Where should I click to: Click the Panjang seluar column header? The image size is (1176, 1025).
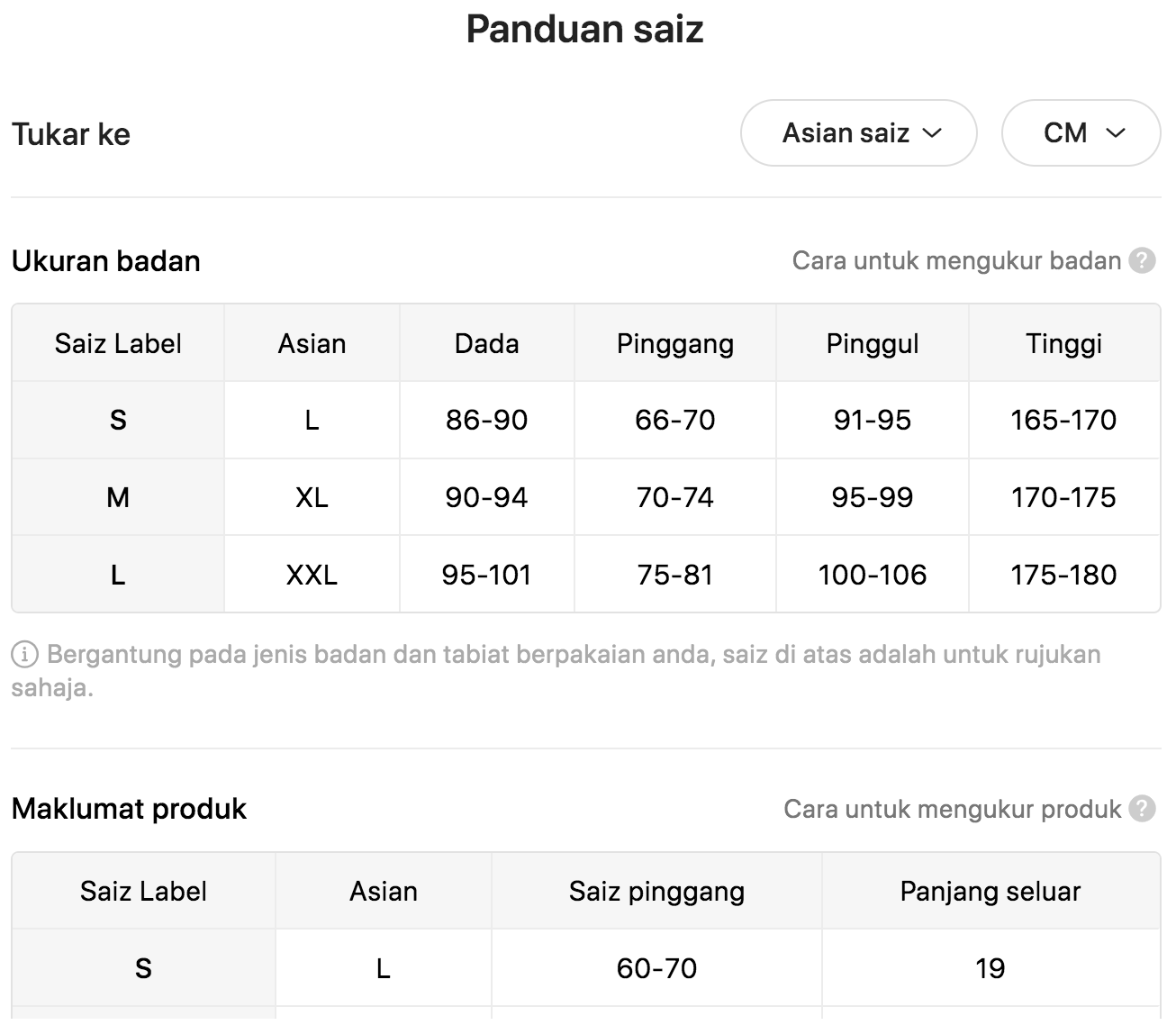pos(991,891)
